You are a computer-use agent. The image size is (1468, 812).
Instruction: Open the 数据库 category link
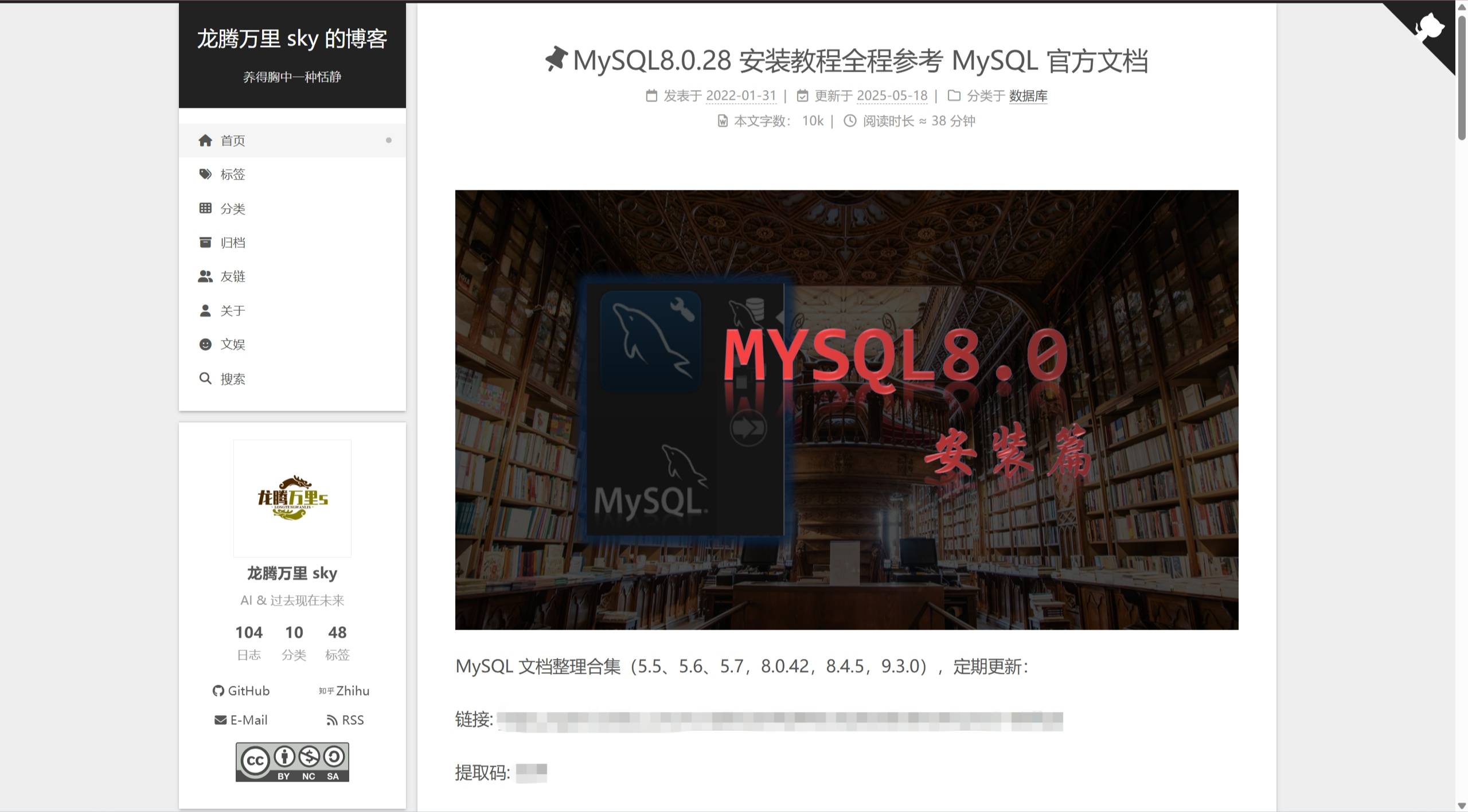[x=1028, y=96]
